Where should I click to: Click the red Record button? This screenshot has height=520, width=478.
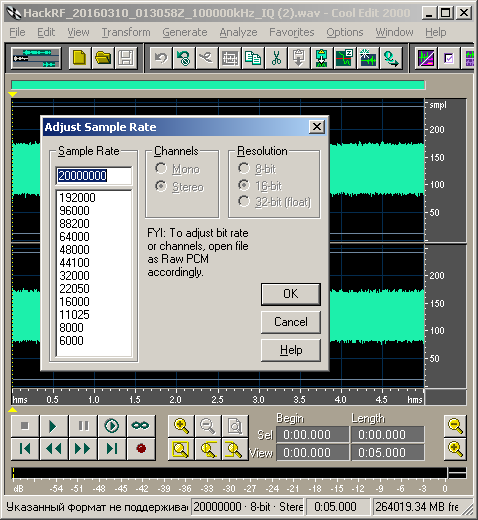point(141,449)
